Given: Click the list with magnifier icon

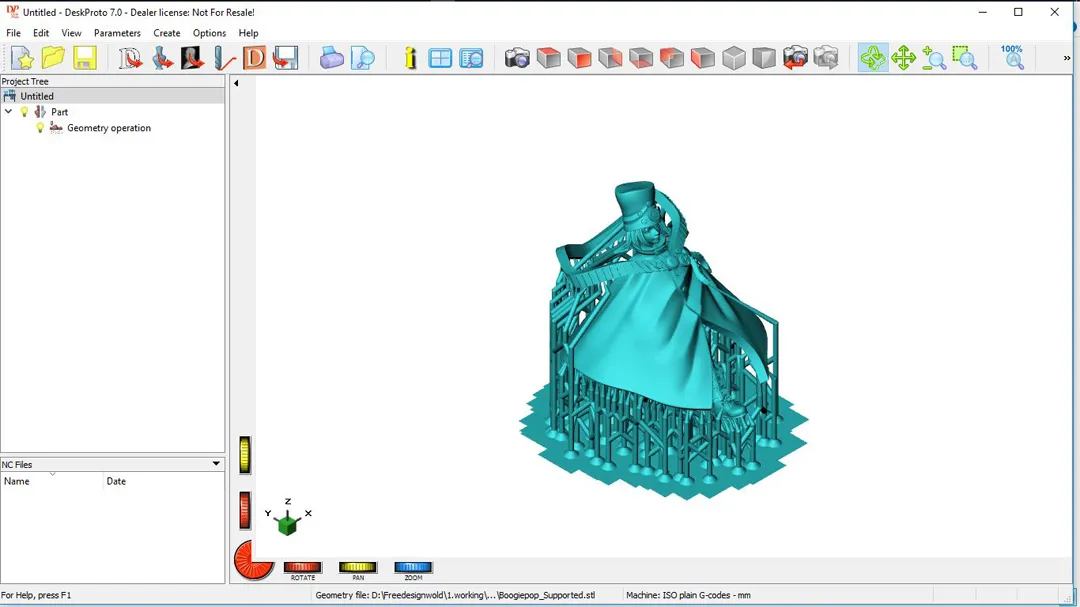Looking at the screenshot, I should click(x=471, y=58).
